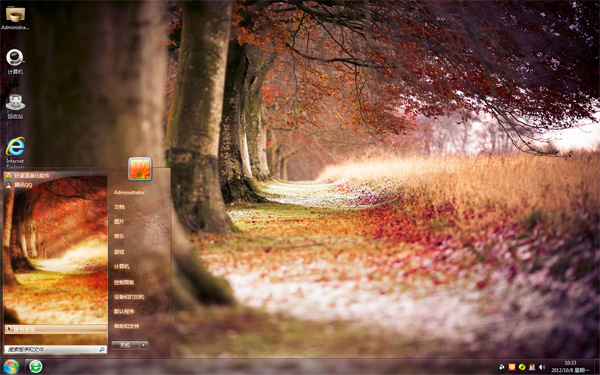
Task: Click the 关机 shutdown button
Action: (126, 345)
